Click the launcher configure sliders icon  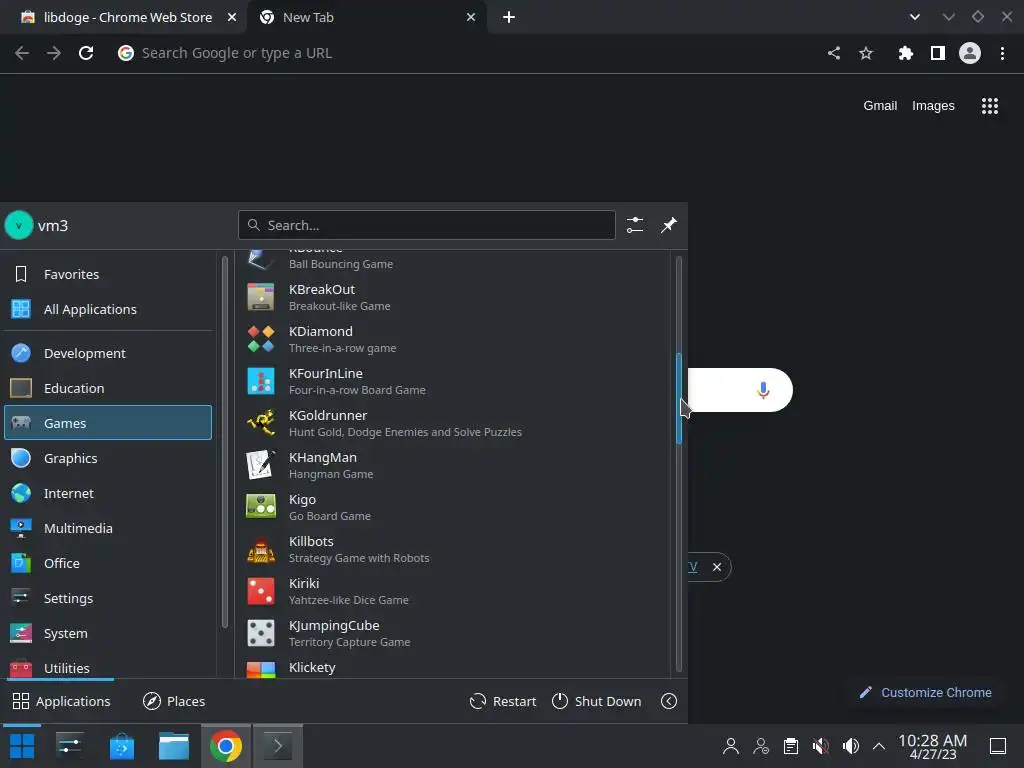[x=635, y=225]
